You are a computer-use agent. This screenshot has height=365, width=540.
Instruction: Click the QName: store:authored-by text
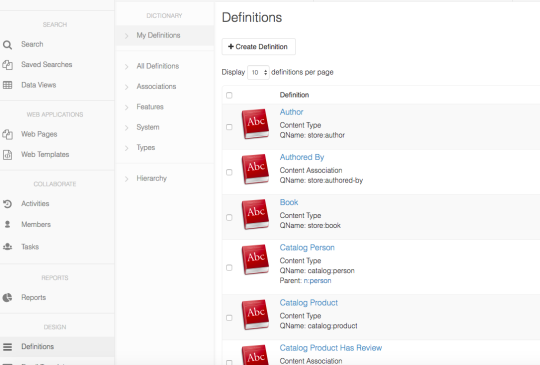(321, 180)
